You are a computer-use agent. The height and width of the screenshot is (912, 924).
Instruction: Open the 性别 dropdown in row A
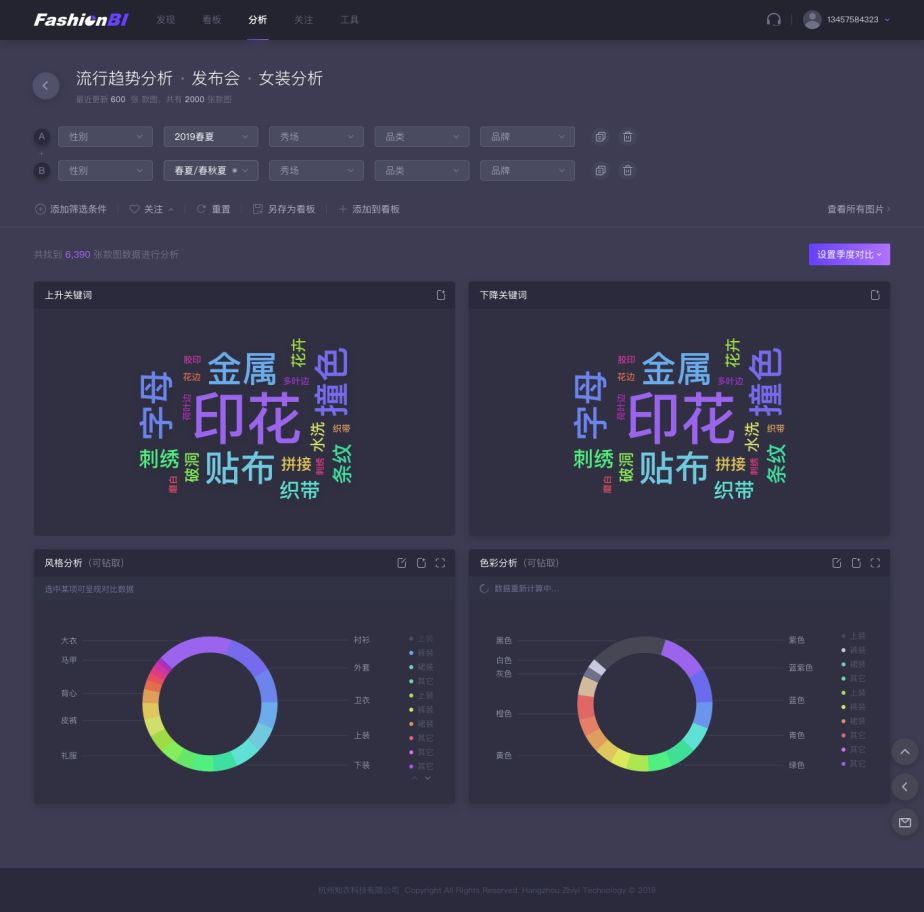[x=105, y=137]
